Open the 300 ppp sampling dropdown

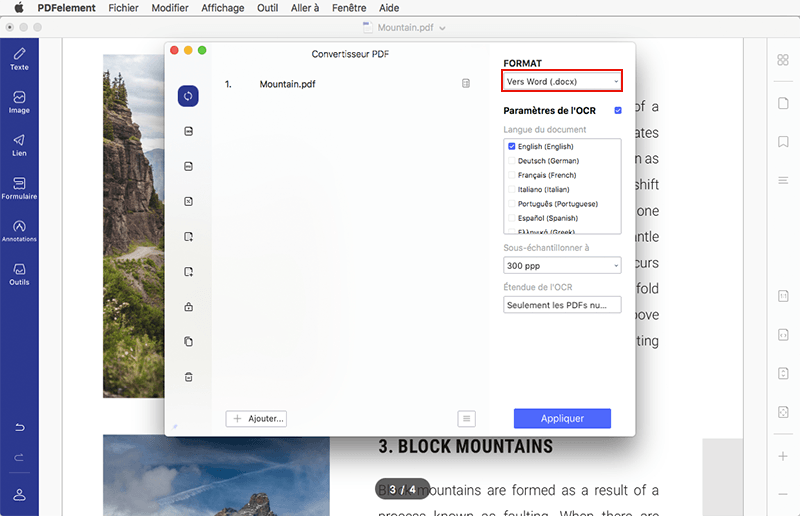[x=562, y=265]
